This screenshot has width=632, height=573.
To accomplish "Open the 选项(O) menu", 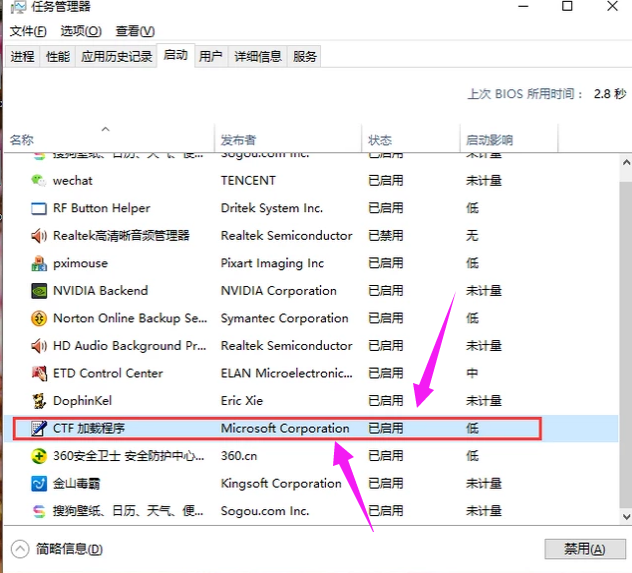I will point(81,31).
